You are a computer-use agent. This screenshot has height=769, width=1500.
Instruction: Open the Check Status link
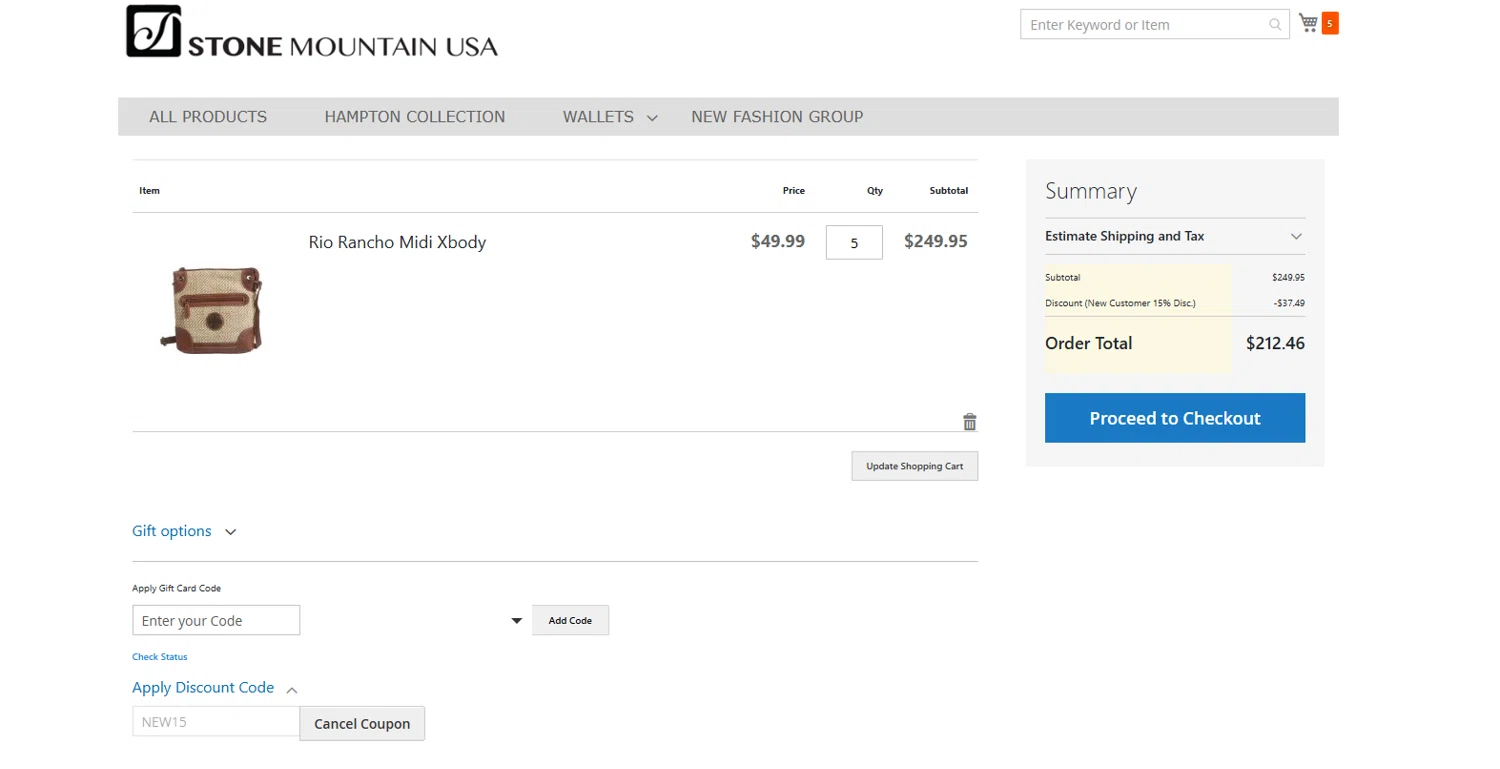[160, 657]
